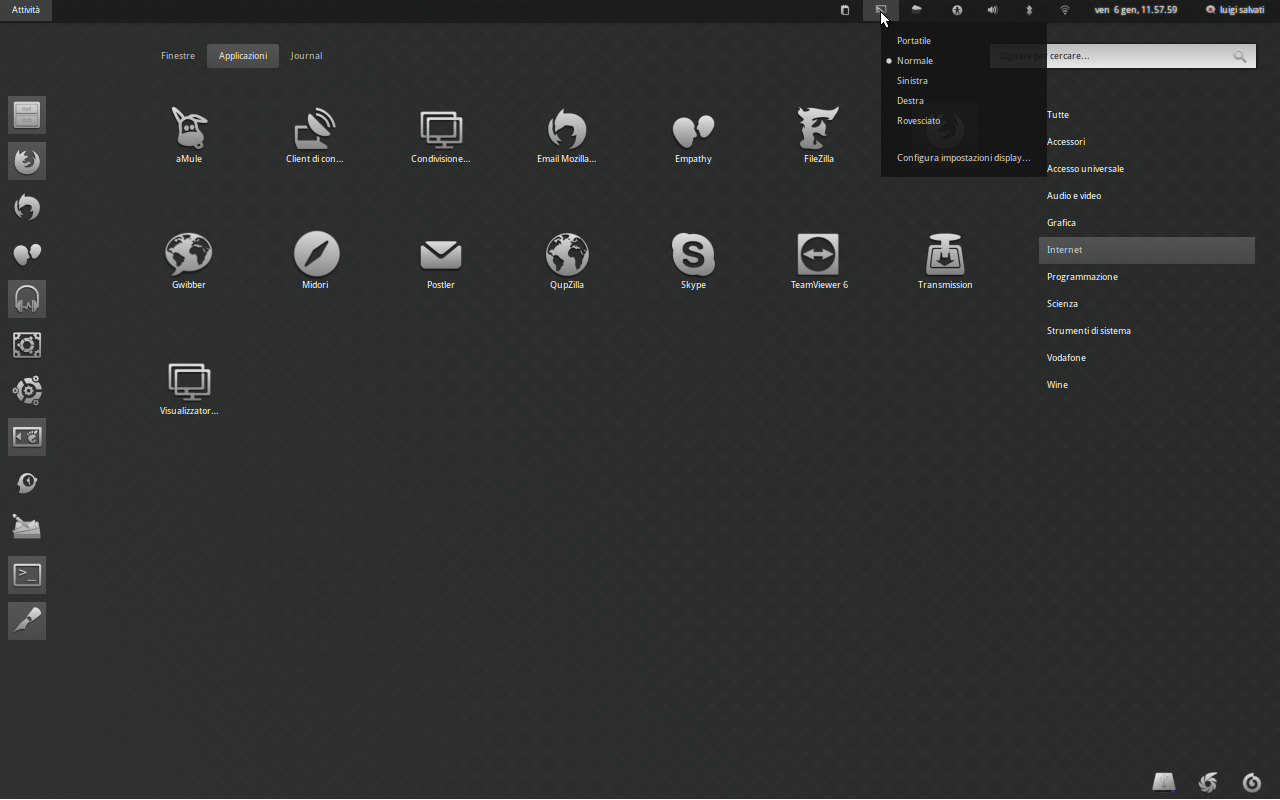Launch Firefox from the dash

pyautogui.click(x=27, y=161)
